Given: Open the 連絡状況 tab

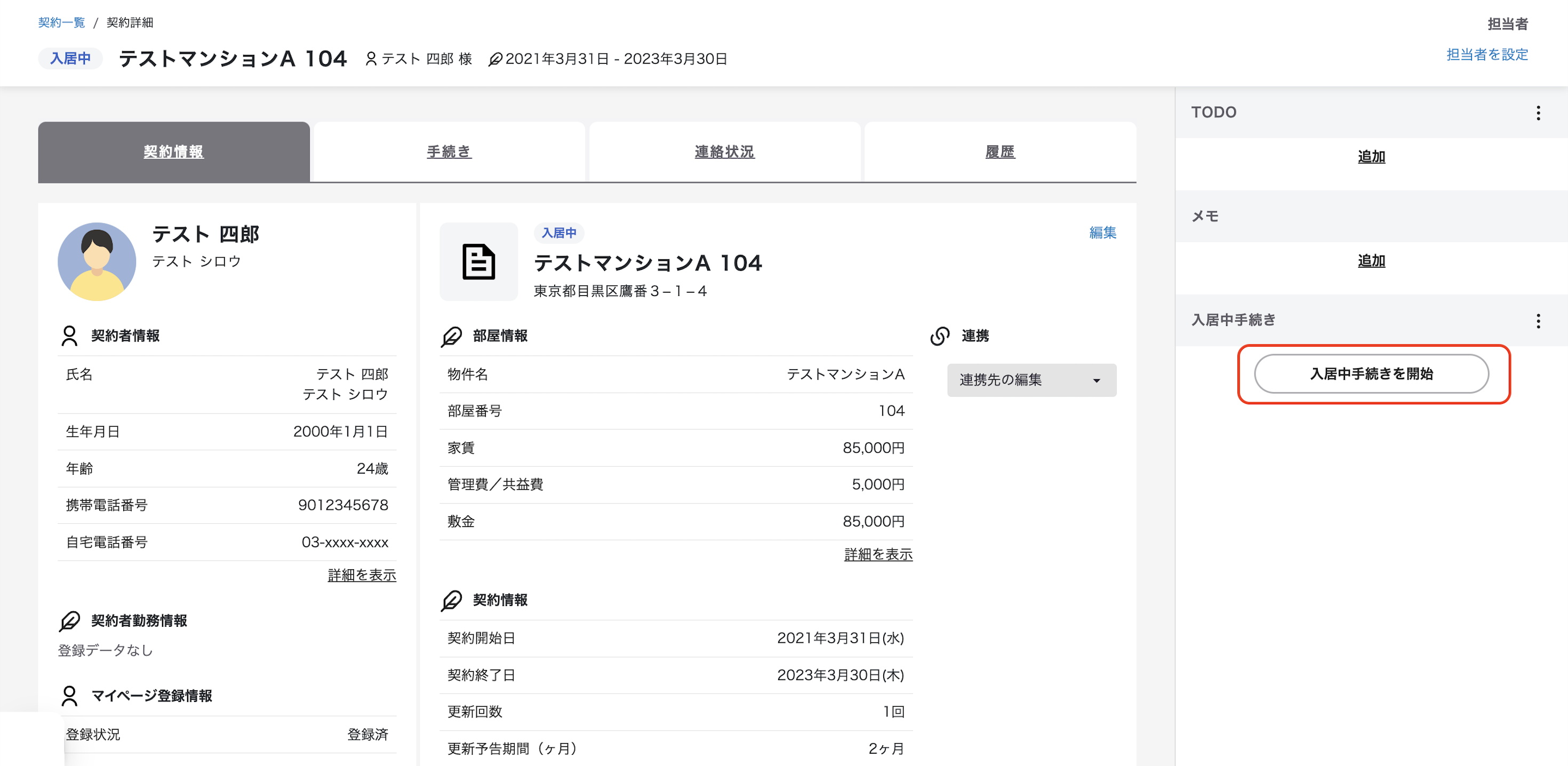Looking at the screenshot, I should 724,151.
